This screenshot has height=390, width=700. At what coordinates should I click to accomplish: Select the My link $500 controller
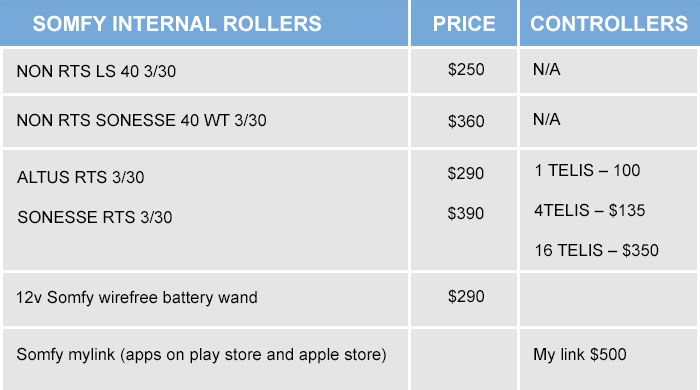[x=579, y=355]
